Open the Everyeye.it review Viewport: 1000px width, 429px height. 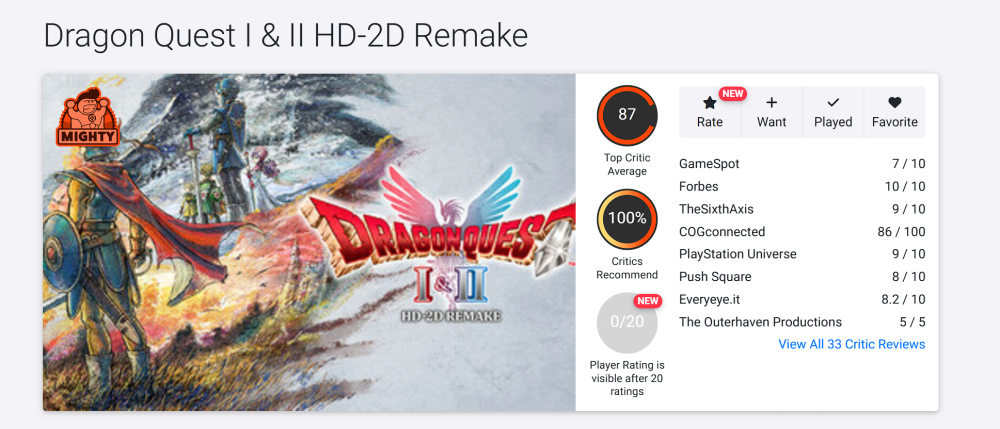pos(802,299)
